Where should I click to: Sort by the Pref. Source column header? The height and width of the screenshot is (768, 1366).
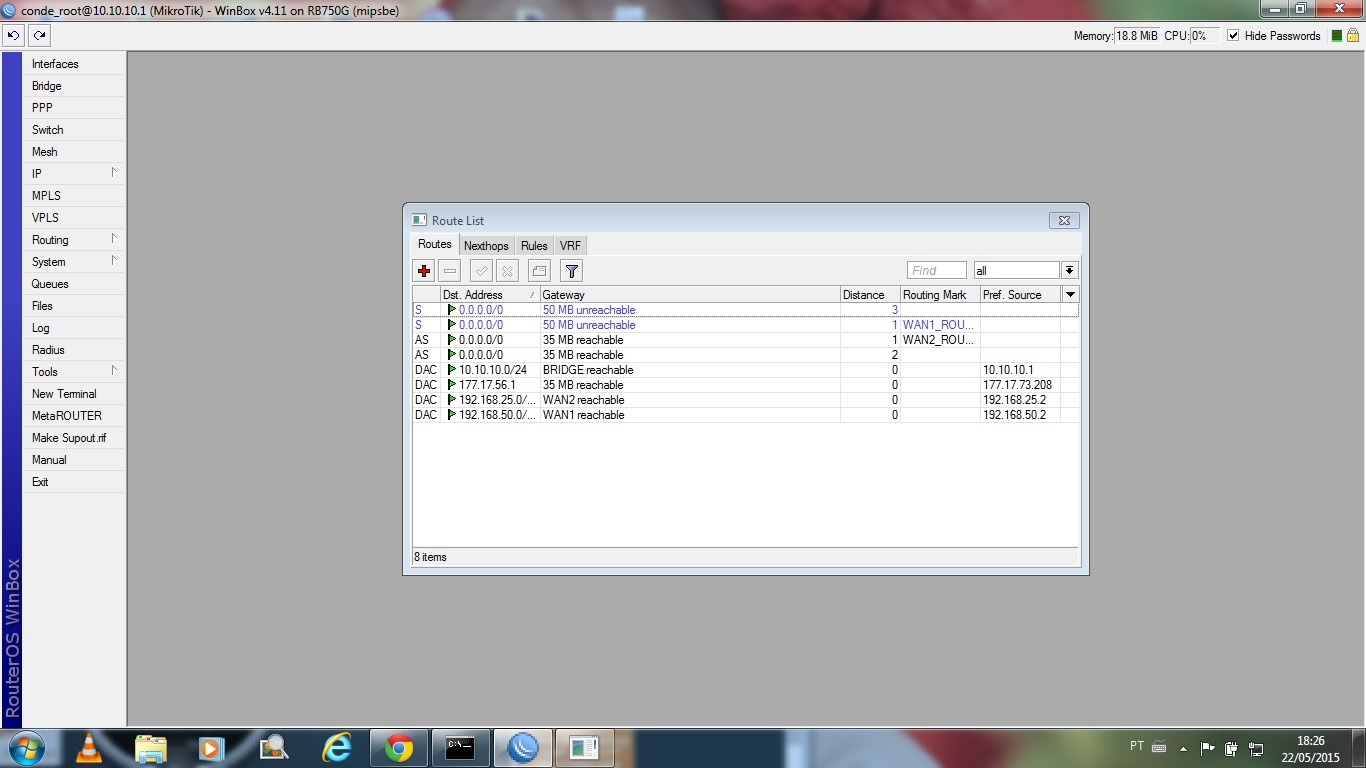coord(1020,295)
